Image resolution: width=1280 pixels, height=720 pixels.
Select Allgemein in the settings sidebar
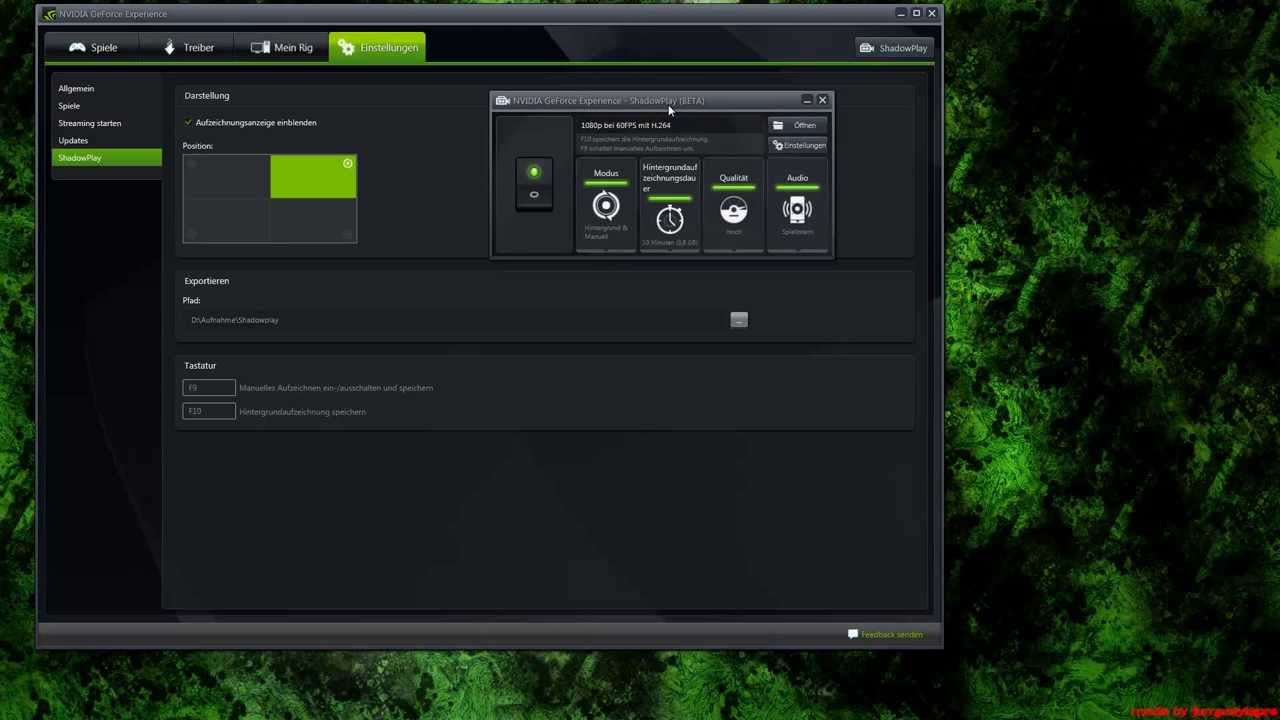pyautogui.click(x=76, y=88)
